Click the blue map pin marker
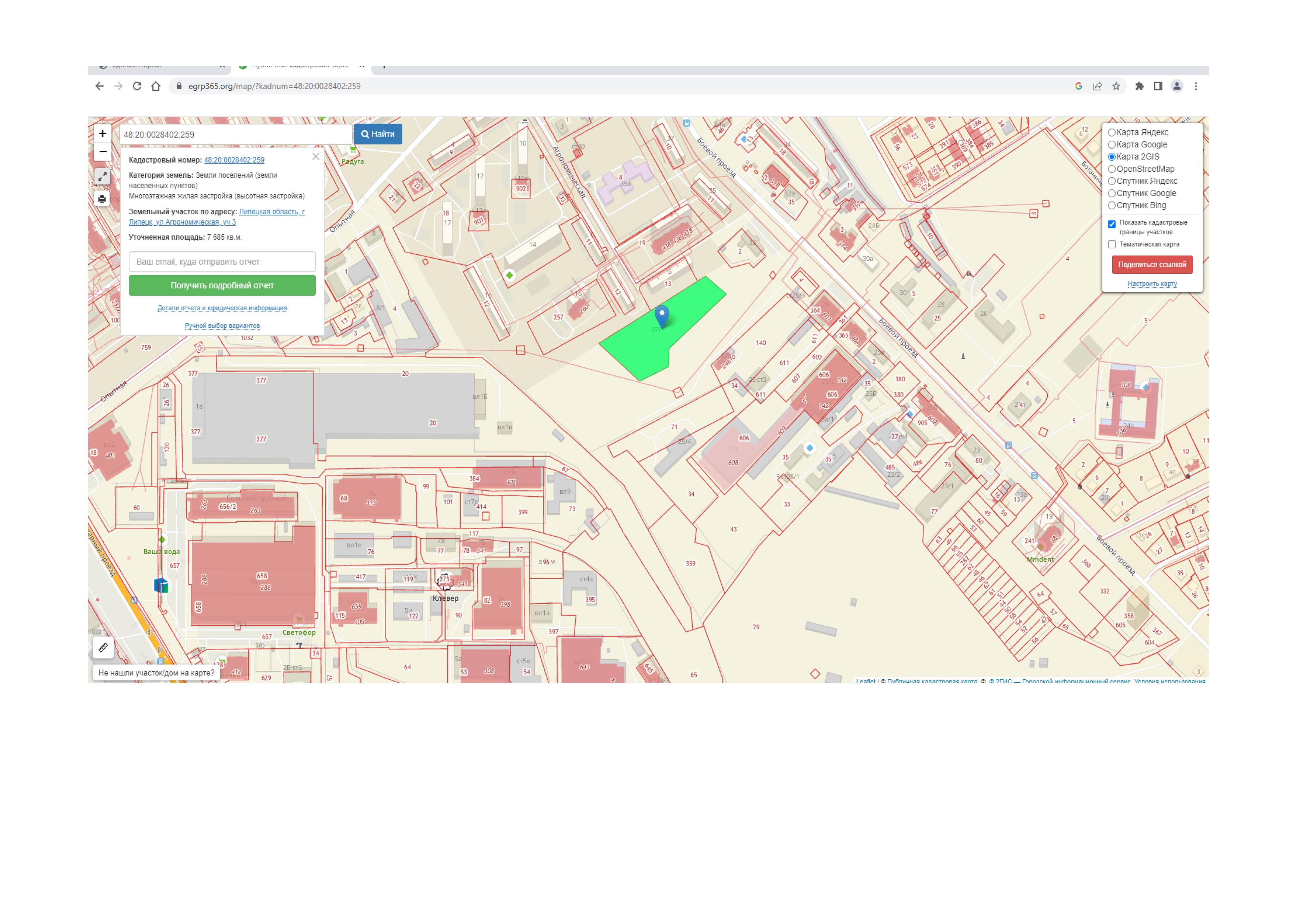1307x924 pixels. pyautogui.click(x=661, y=316)
